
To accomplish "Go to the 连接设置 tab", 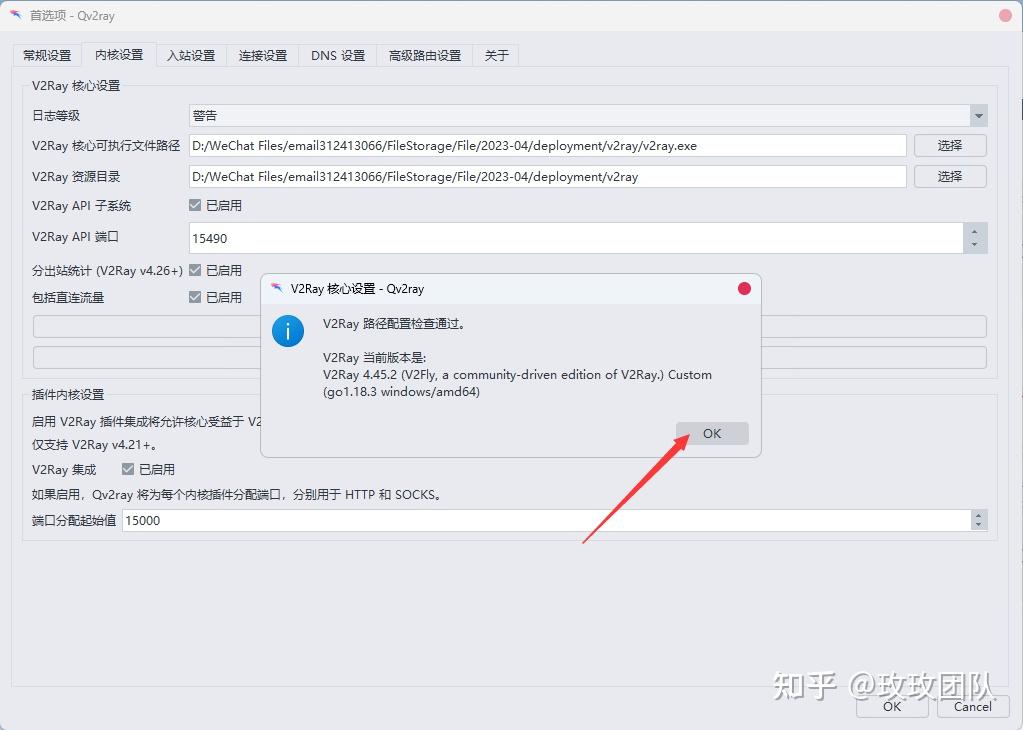I will coord(263,55).
